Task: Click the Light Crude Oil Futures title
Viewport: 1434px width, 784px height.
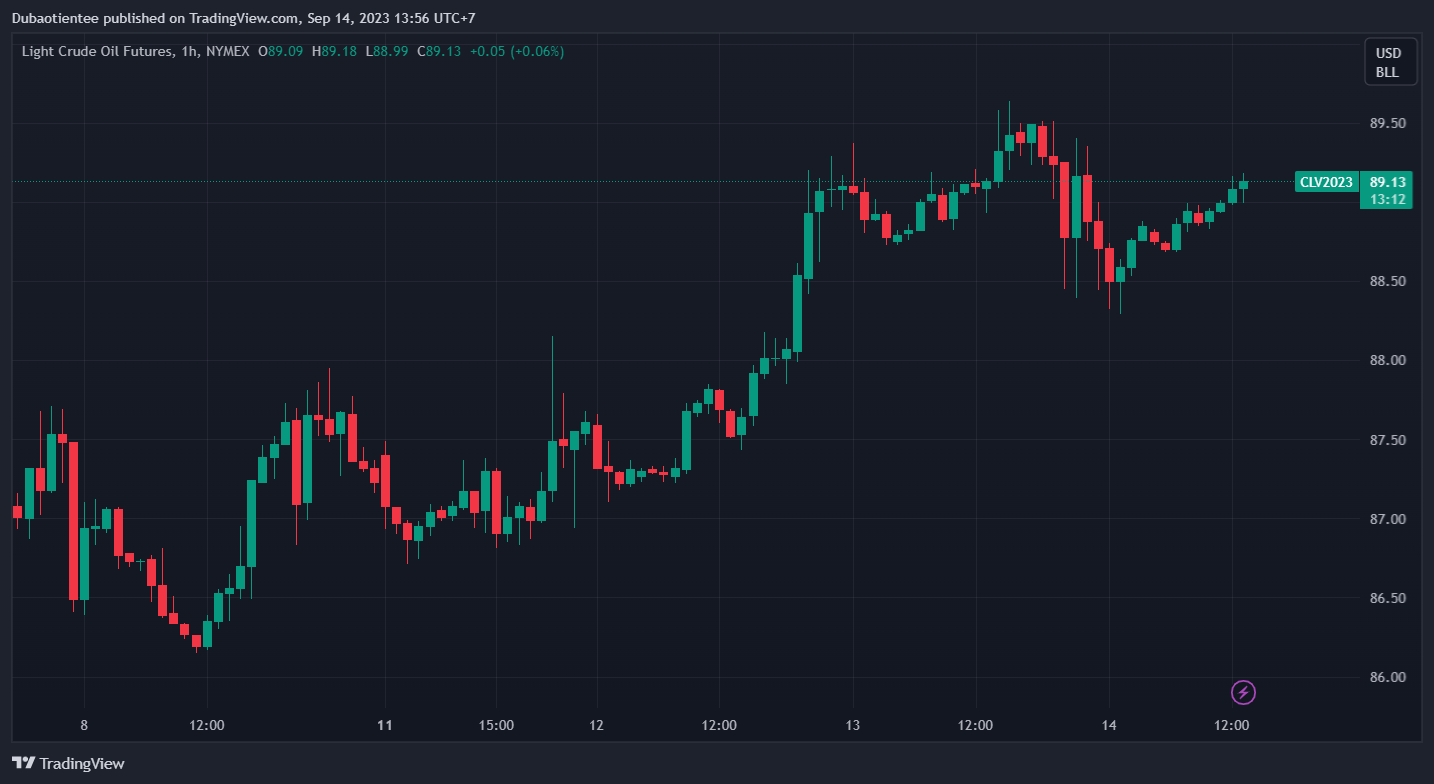Action: (x=95, y=51)
